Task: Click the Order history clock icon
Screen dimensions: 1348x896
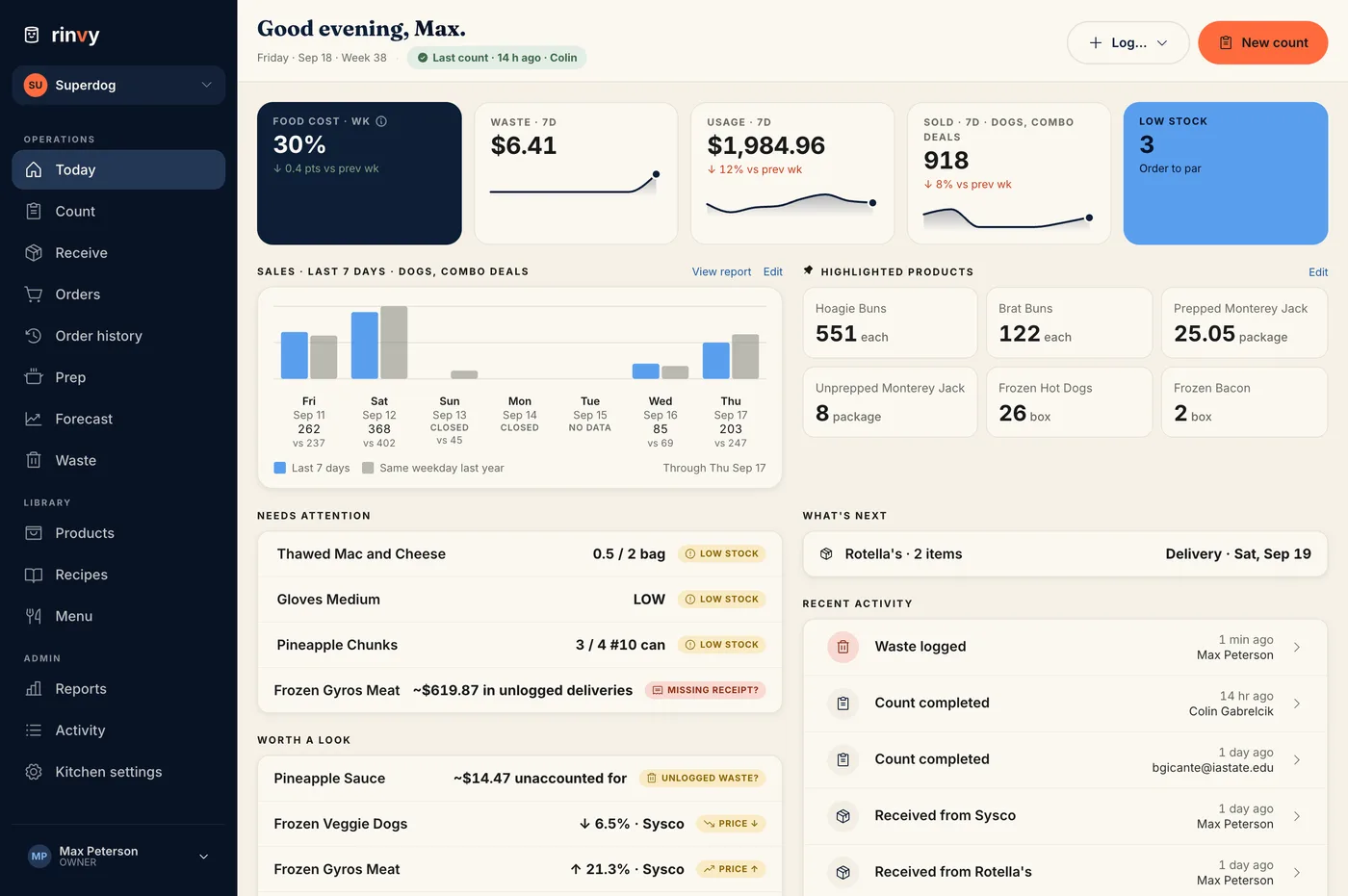Action: click(34, 336)
